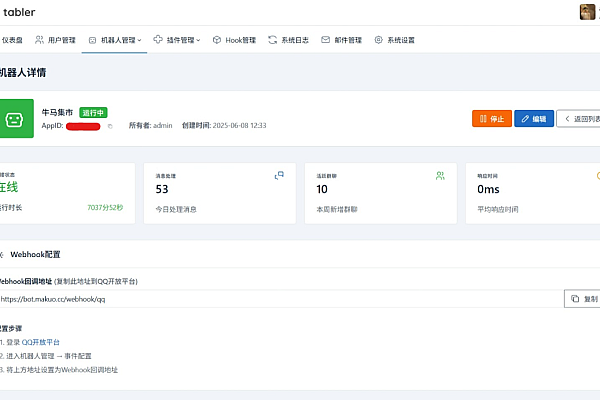
Task: Select the 53 messages count
Action: coord(162,189)
